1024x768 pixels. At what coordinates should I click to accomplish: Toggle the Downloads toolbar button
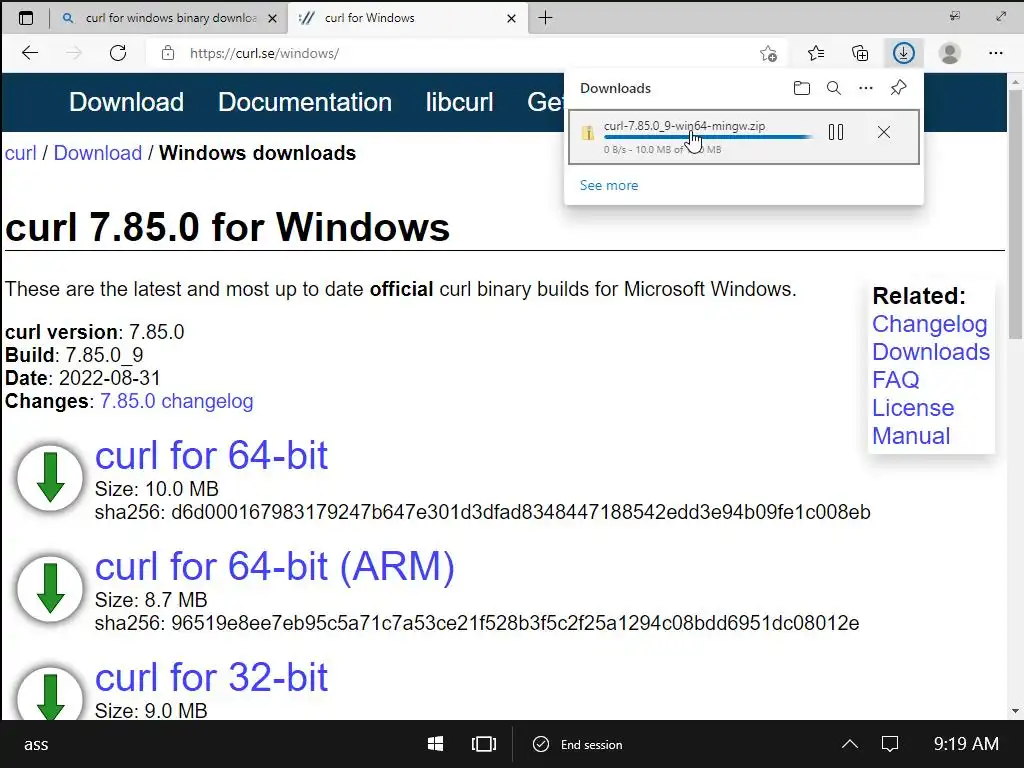click(x=904, y=53)
